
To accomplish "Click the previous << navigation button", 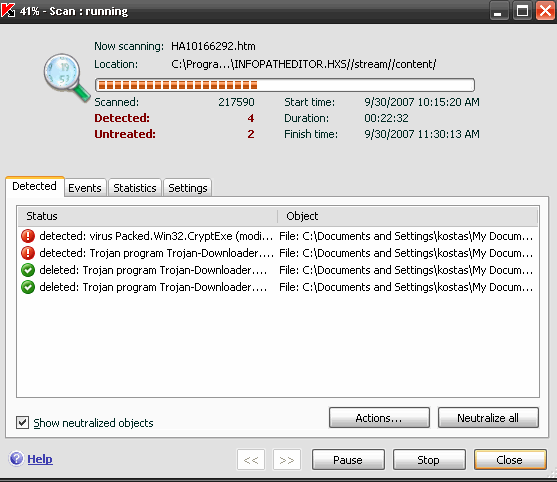I will tap(251, 460).
